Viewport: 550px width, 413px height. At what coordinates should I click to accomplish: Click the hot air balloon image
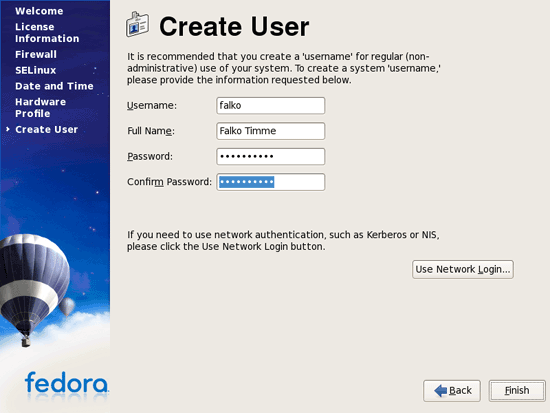[34, 289]
